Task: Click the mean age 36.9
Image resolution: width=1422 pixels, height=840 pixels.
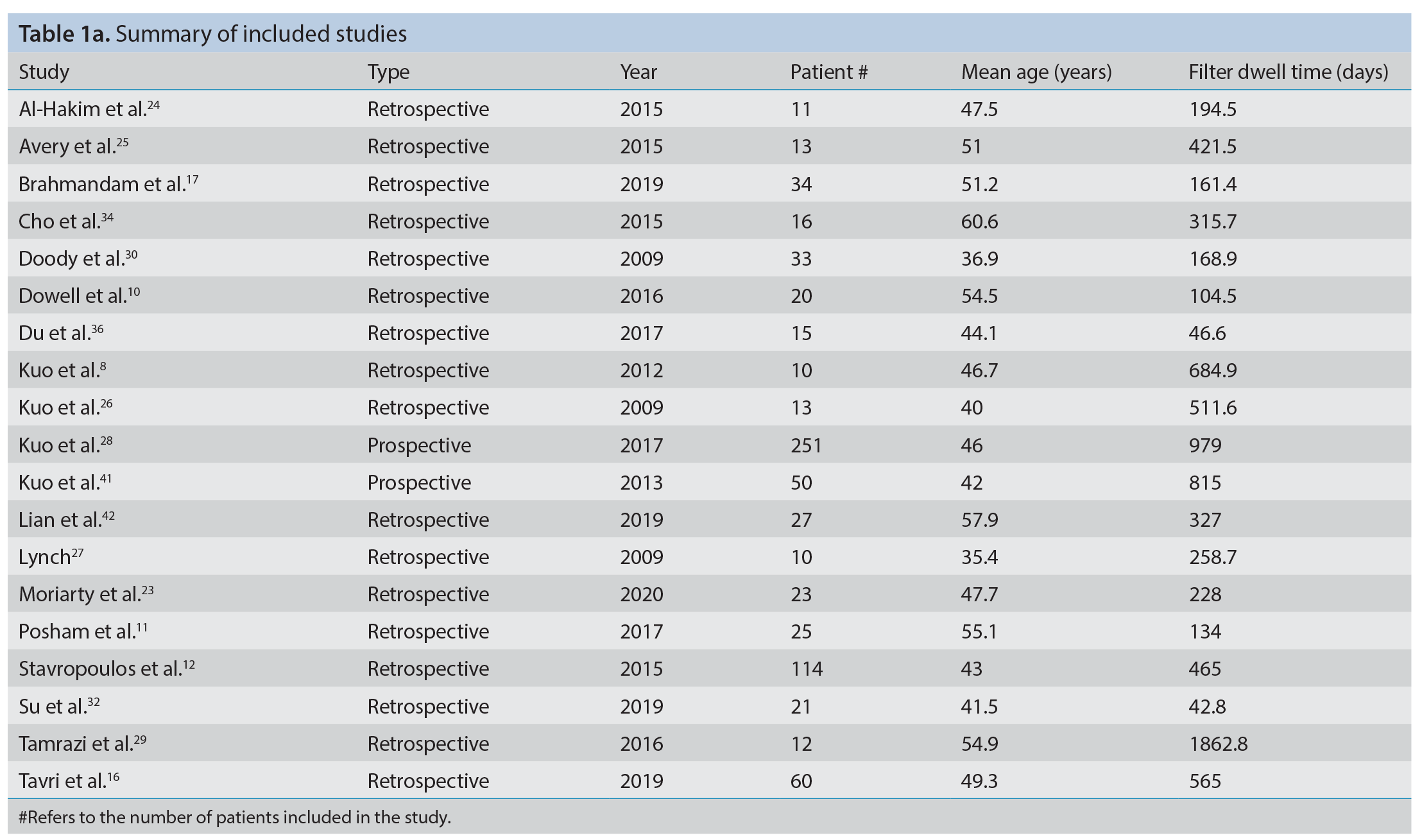Action: [979, 258]
